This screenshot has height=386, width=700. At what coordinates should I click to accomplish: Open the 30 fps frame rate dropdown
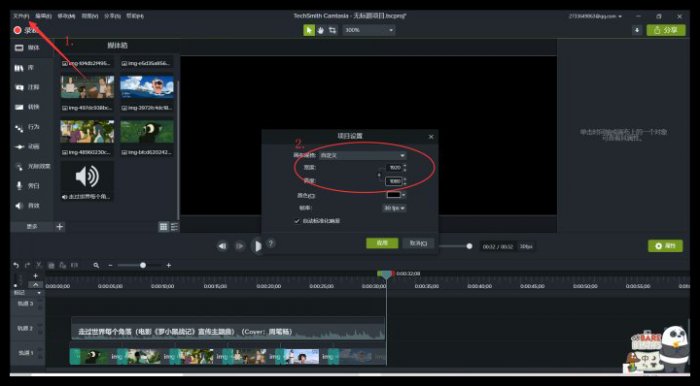[394, 208]
